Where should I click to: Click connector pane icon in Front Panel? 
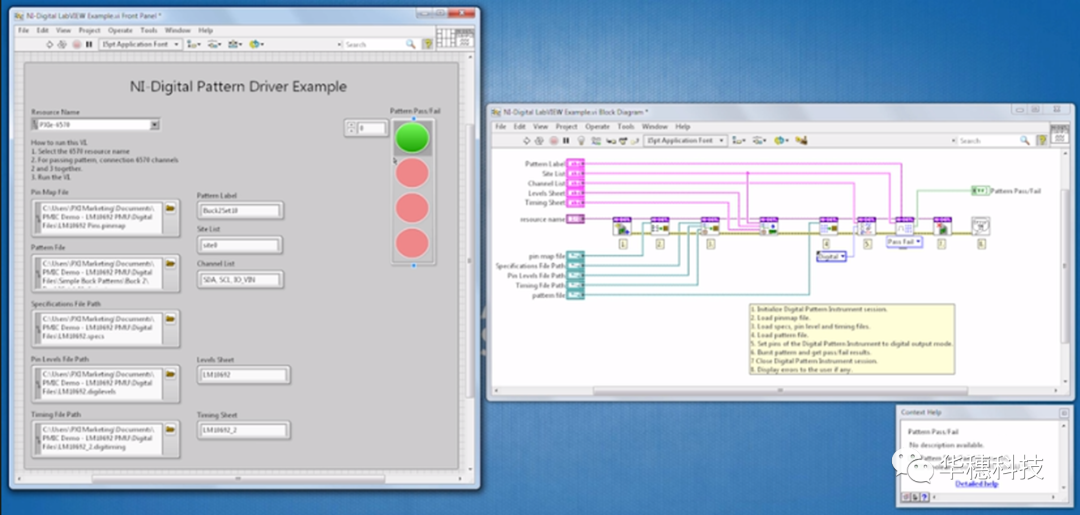446,37
